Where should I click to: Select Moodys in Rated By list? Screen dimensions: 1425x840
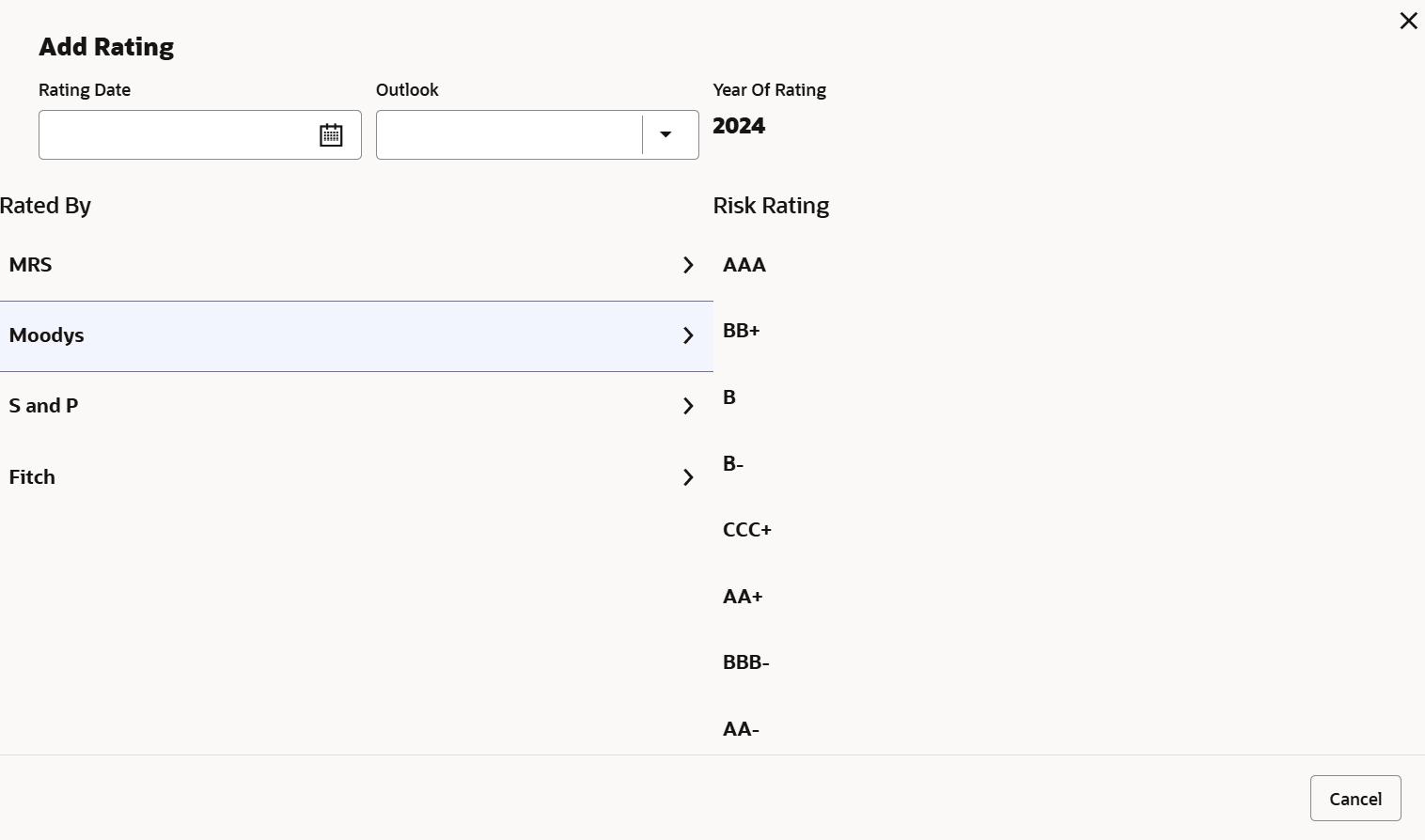coord(47,335)
